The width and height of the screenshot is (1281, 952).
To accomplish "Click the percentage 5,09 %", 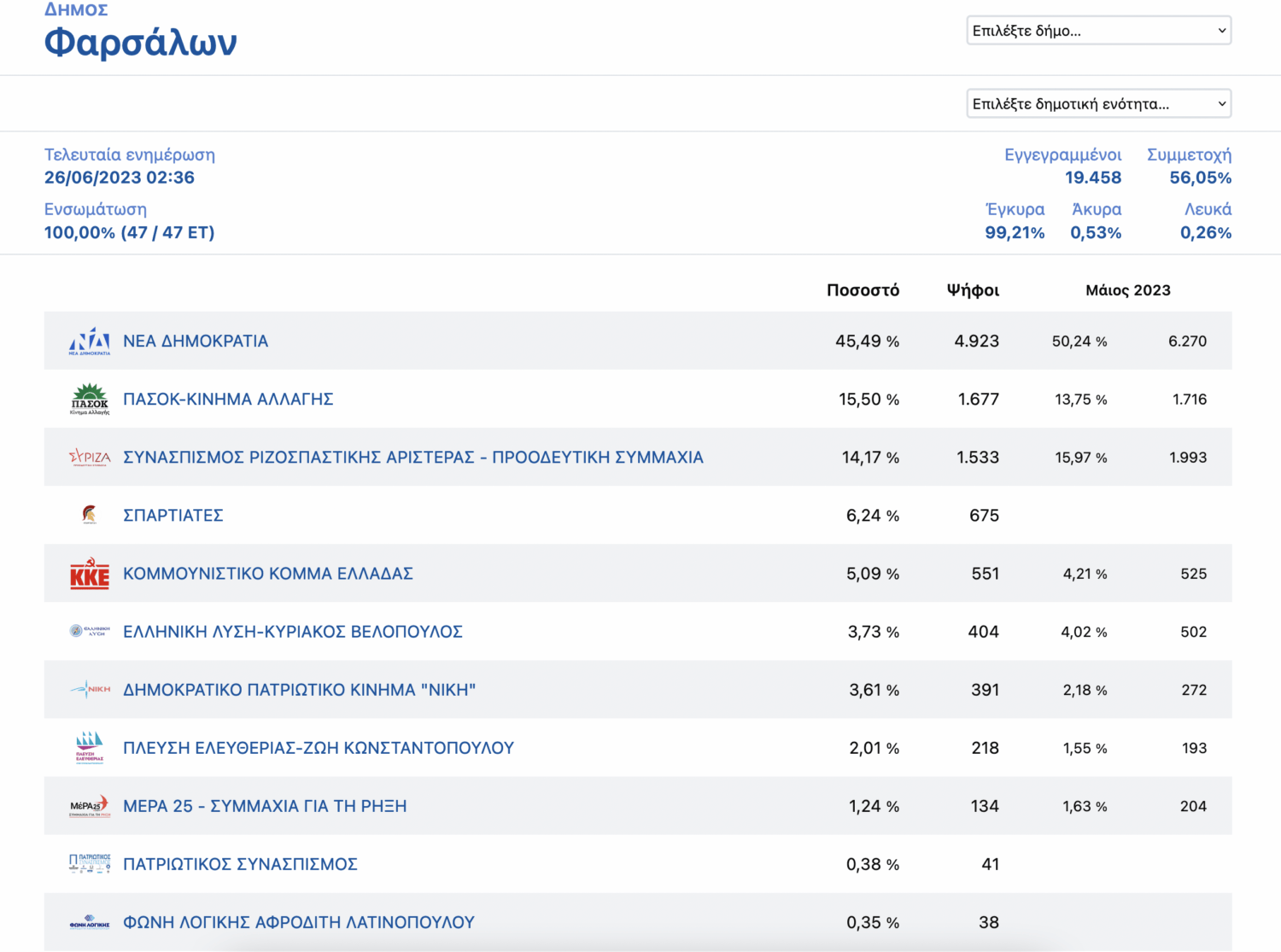I will click(x=873, y=574).
